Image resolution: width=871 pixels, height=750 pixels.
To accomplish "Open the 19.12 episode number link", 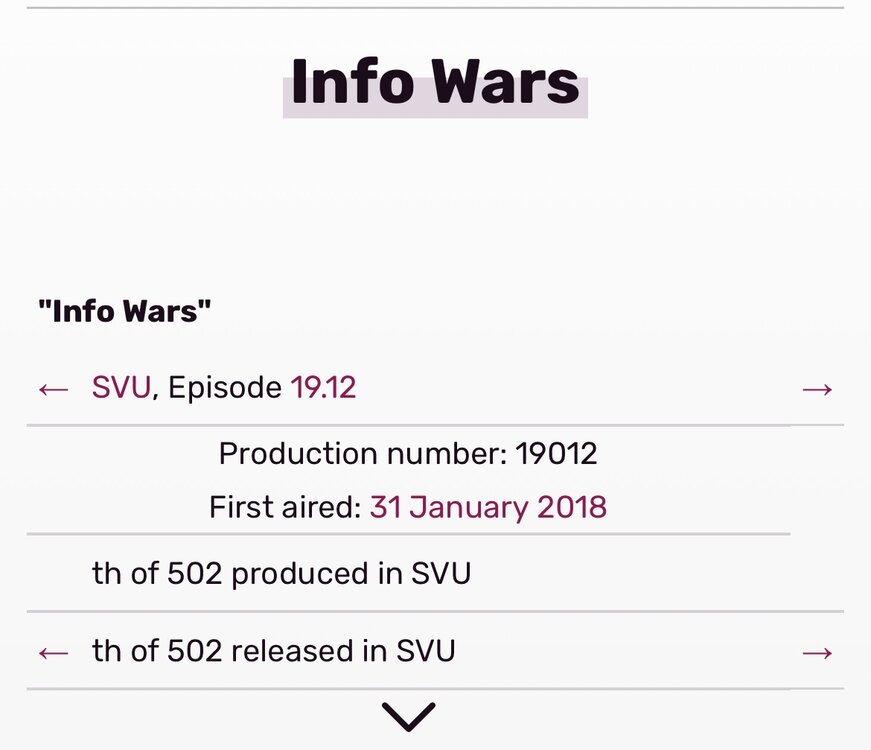I will coord(323,388).
